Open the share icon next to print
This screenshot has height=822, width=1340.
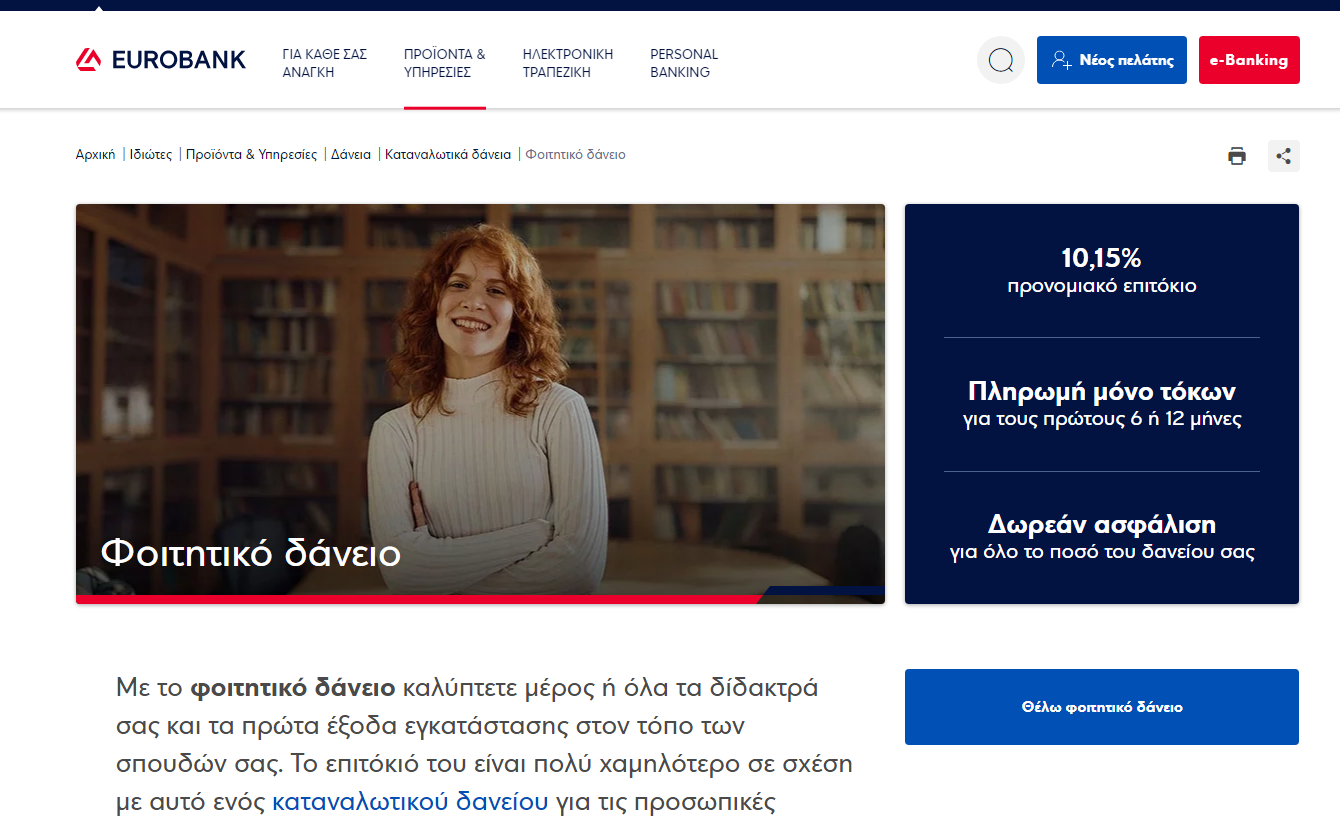(1284, 155)
